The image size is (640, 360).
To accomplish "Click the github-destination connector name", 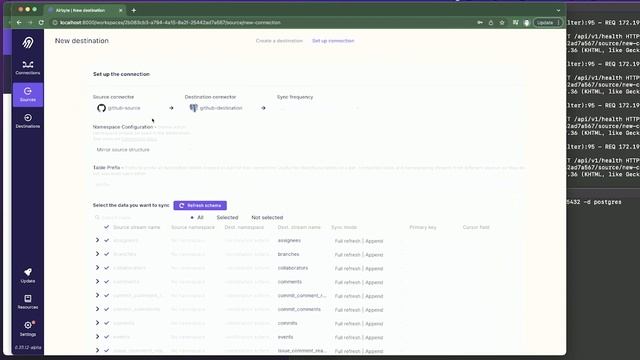I will 221,108.
